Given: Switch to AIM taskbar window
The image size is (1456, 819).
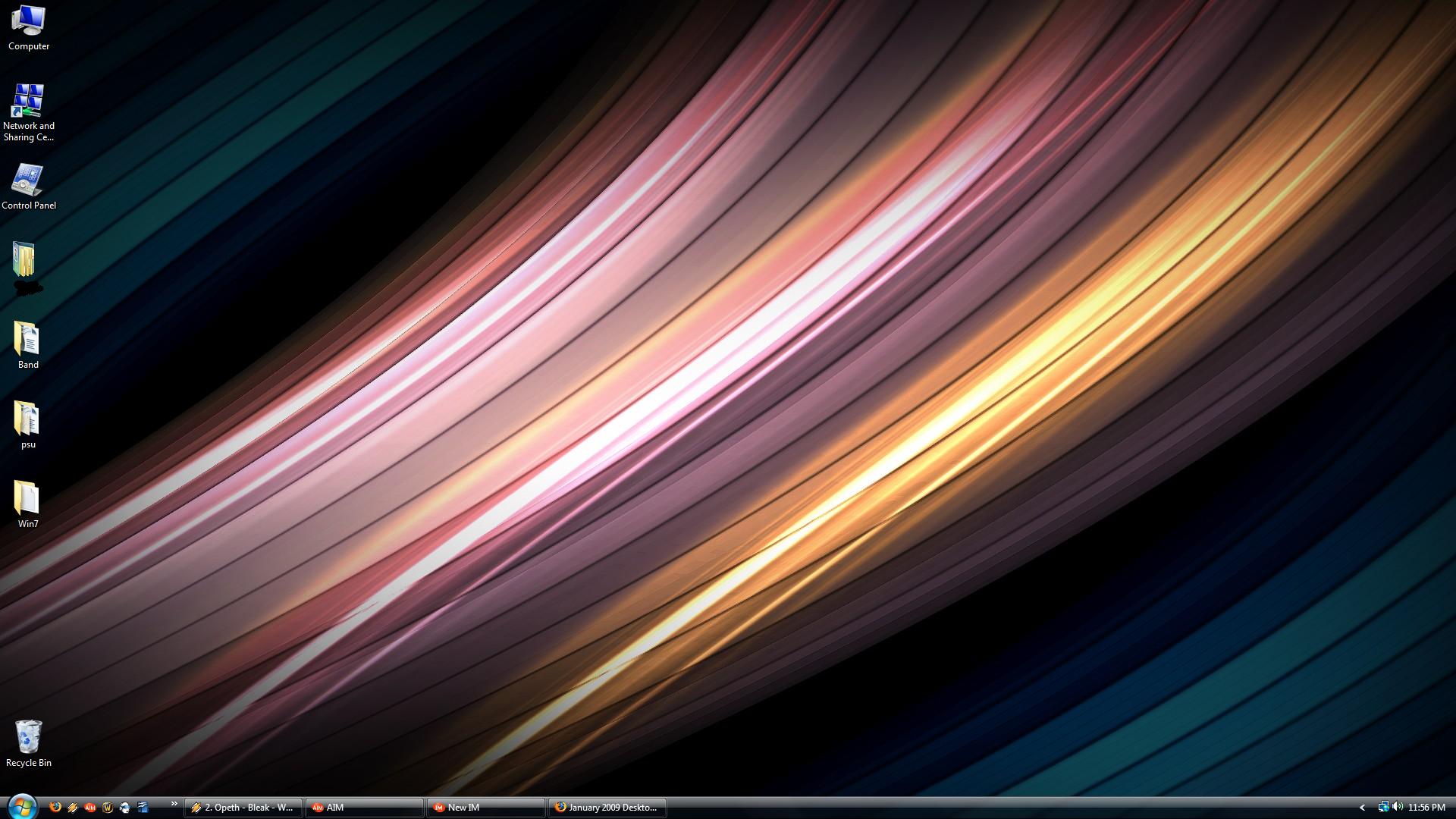Looking at the screenshot, I should pos(364,808).
